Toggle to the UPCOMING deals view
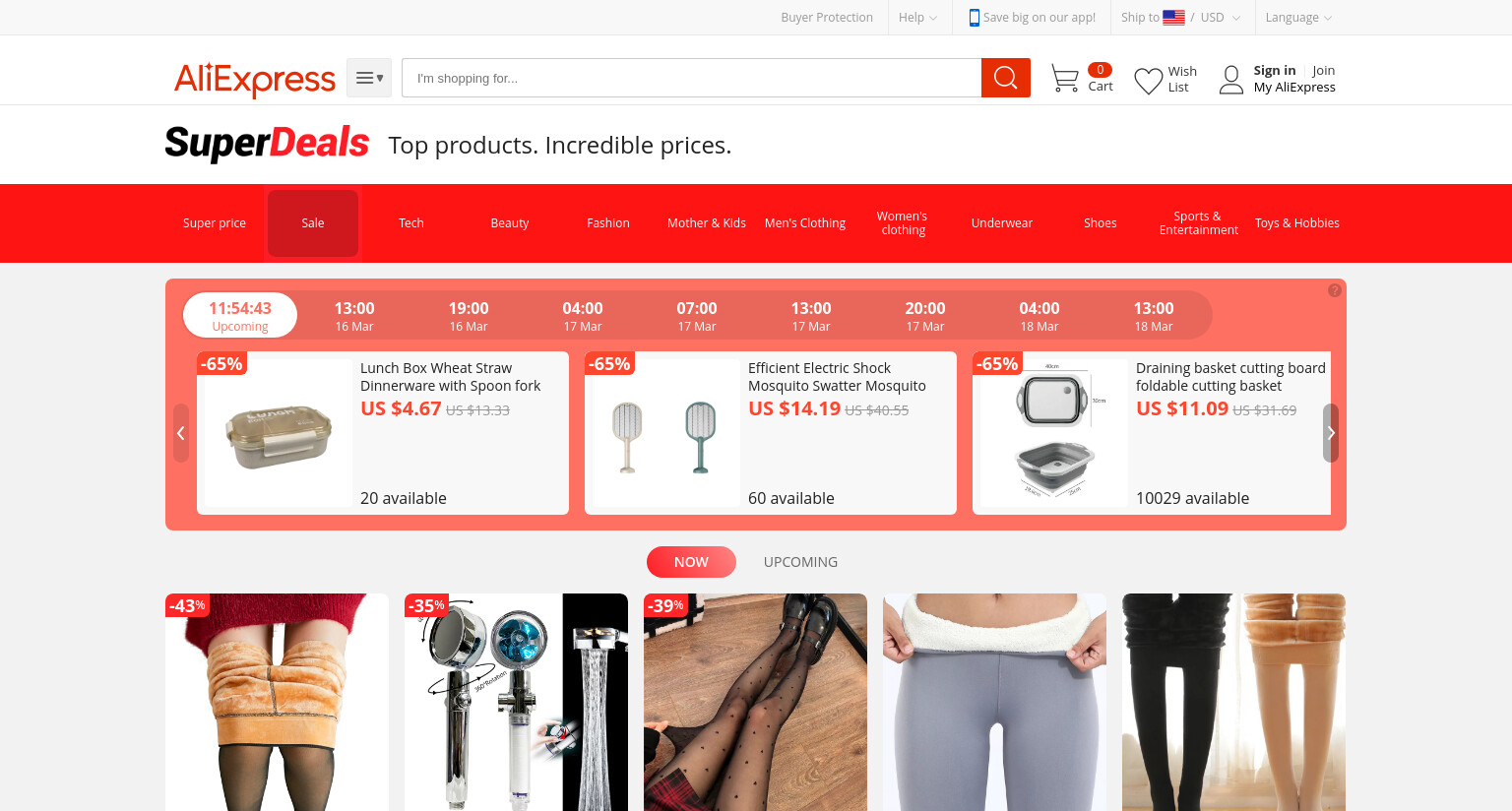The height and width of the screenshot is (811, 1512). (x=800, y=562)
